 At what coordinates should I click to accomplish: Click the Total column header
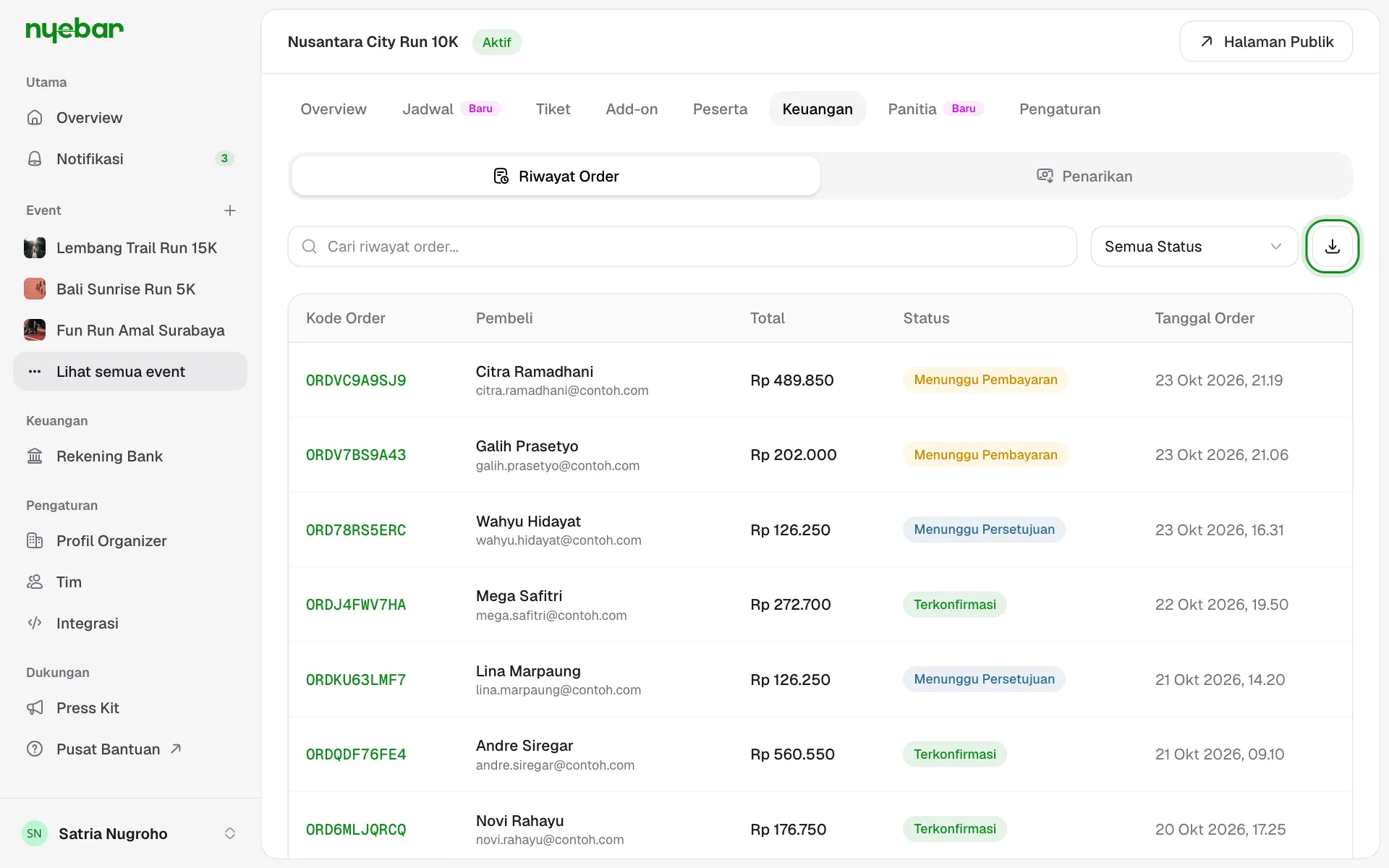[768, 318]
